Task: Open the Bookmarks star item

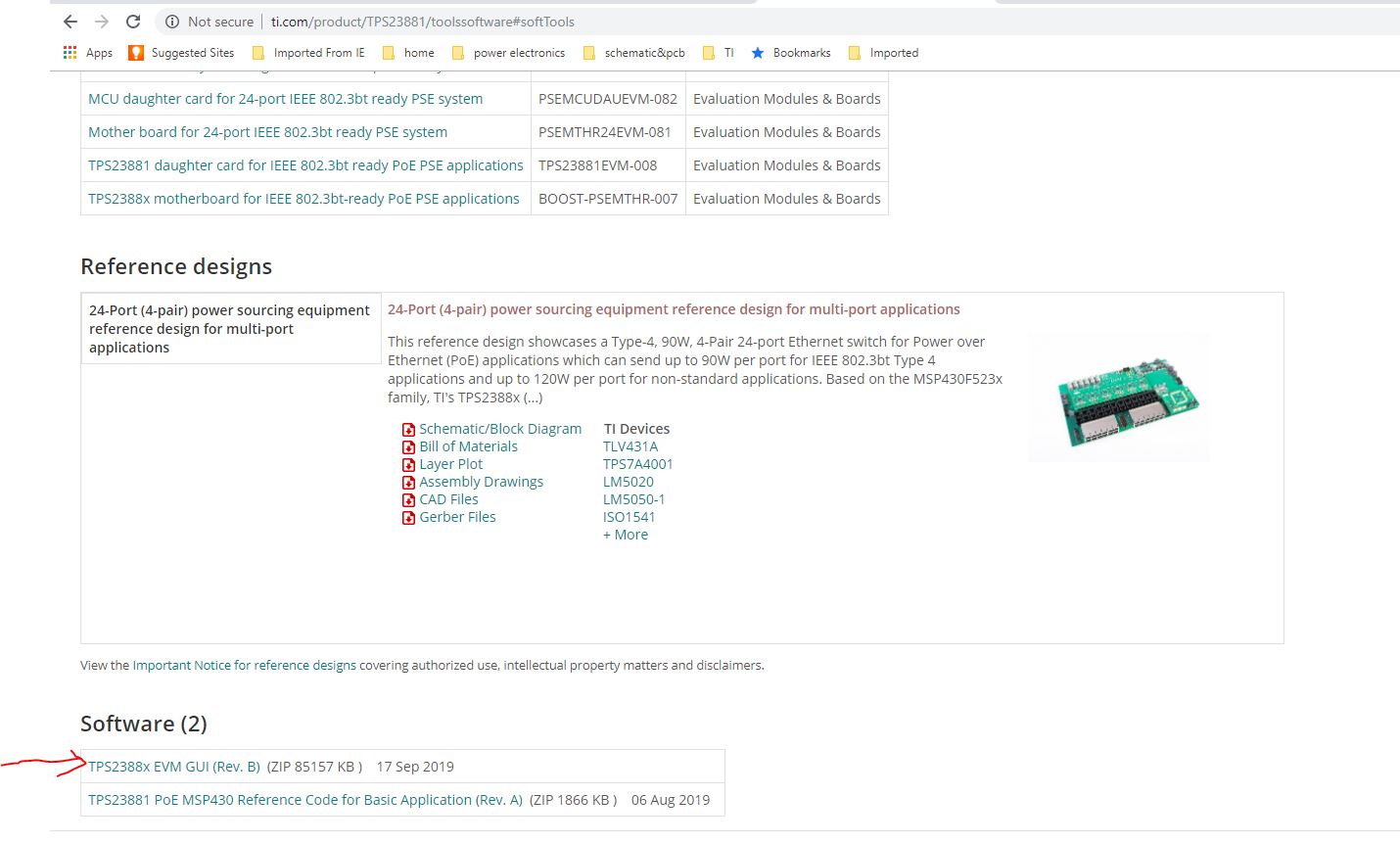Action: [x=790, y=53]
